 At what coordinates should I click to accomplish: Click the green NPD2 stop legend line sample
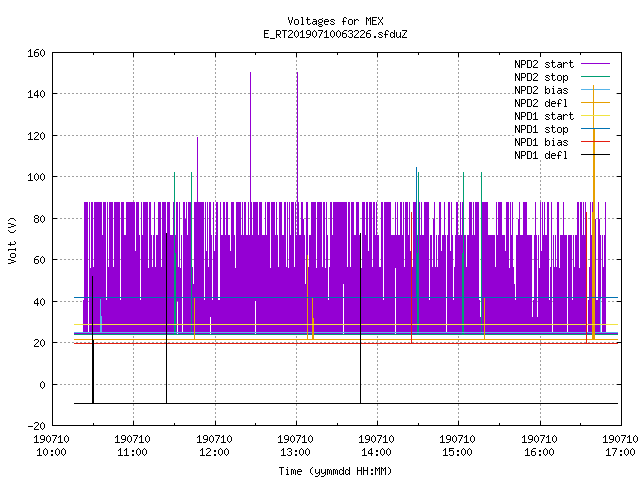596,77
